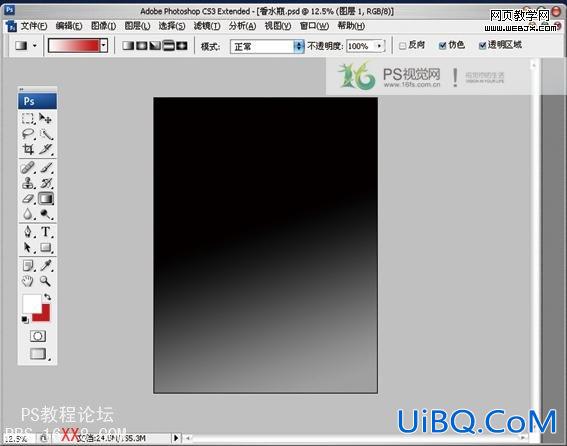Change screen mode button in toolbox
This screenshot has width=567, height=446.
click(38, 354)
